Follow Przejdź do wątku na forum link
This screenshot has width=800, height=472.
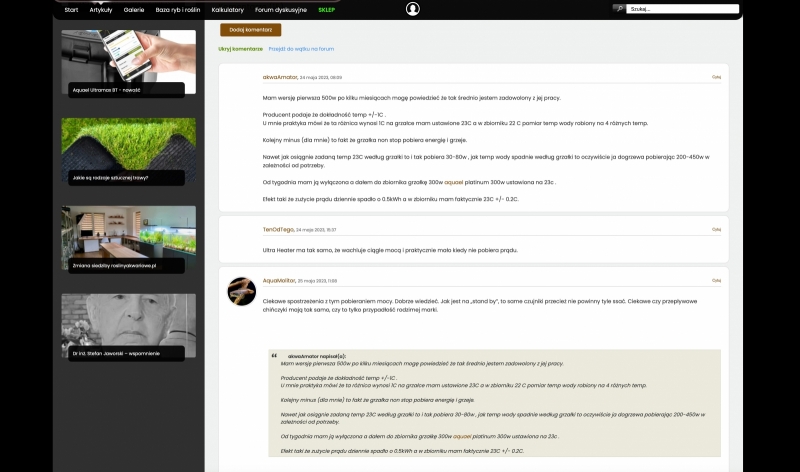[x=301, y=49]
